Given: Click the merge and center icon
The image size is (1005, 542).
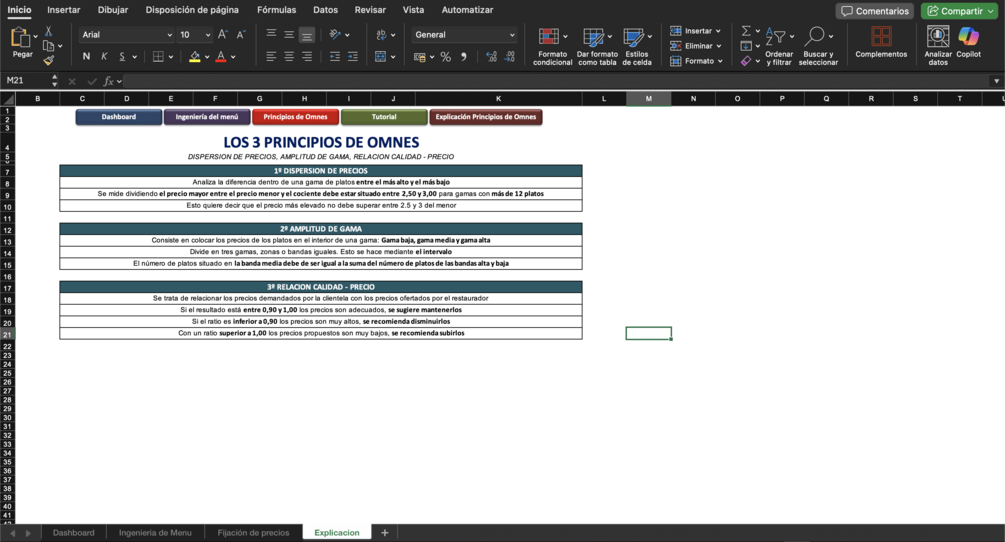Looking at the screenshot, I should coord(381,56).
